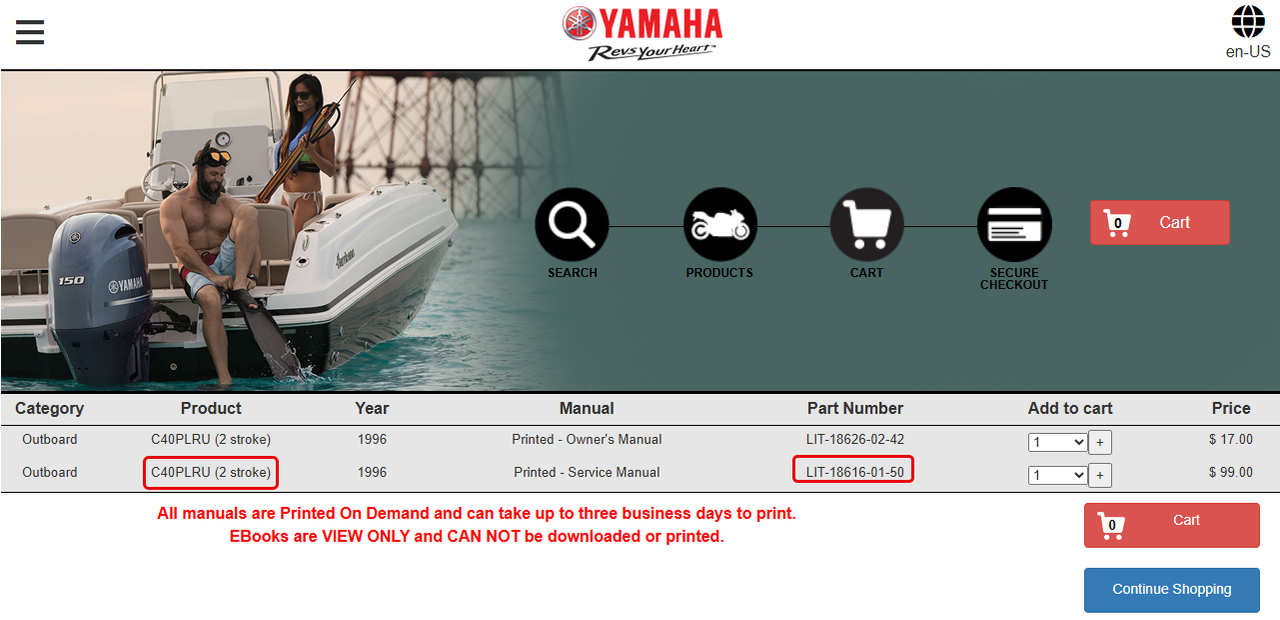
Task: Click the Continue Shopping button
Action: click(x=1172, y=590)
